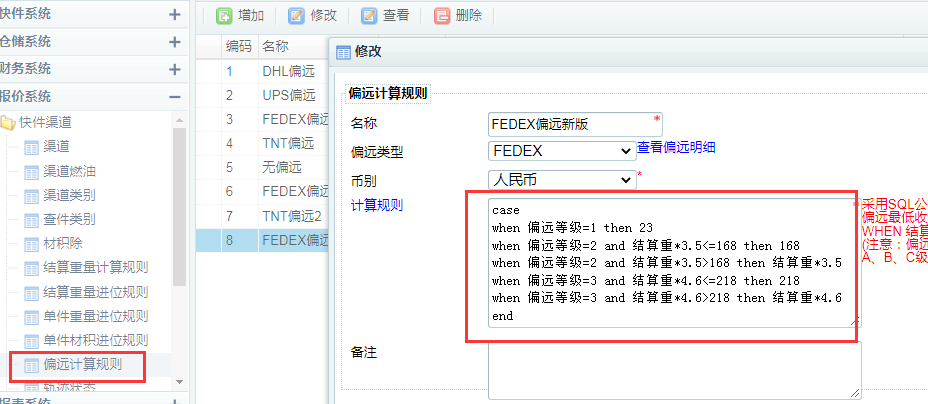Collapse the 报价系统 section with minus

(x=175, y=96)
